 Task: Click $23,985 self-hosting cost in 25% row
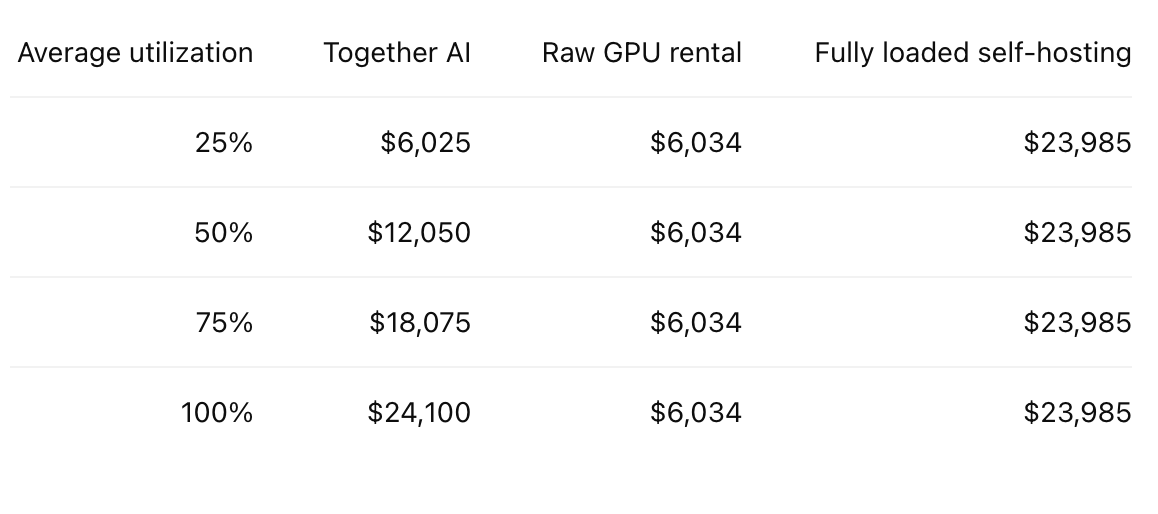pyautogui.click(x=1078, y=143)
